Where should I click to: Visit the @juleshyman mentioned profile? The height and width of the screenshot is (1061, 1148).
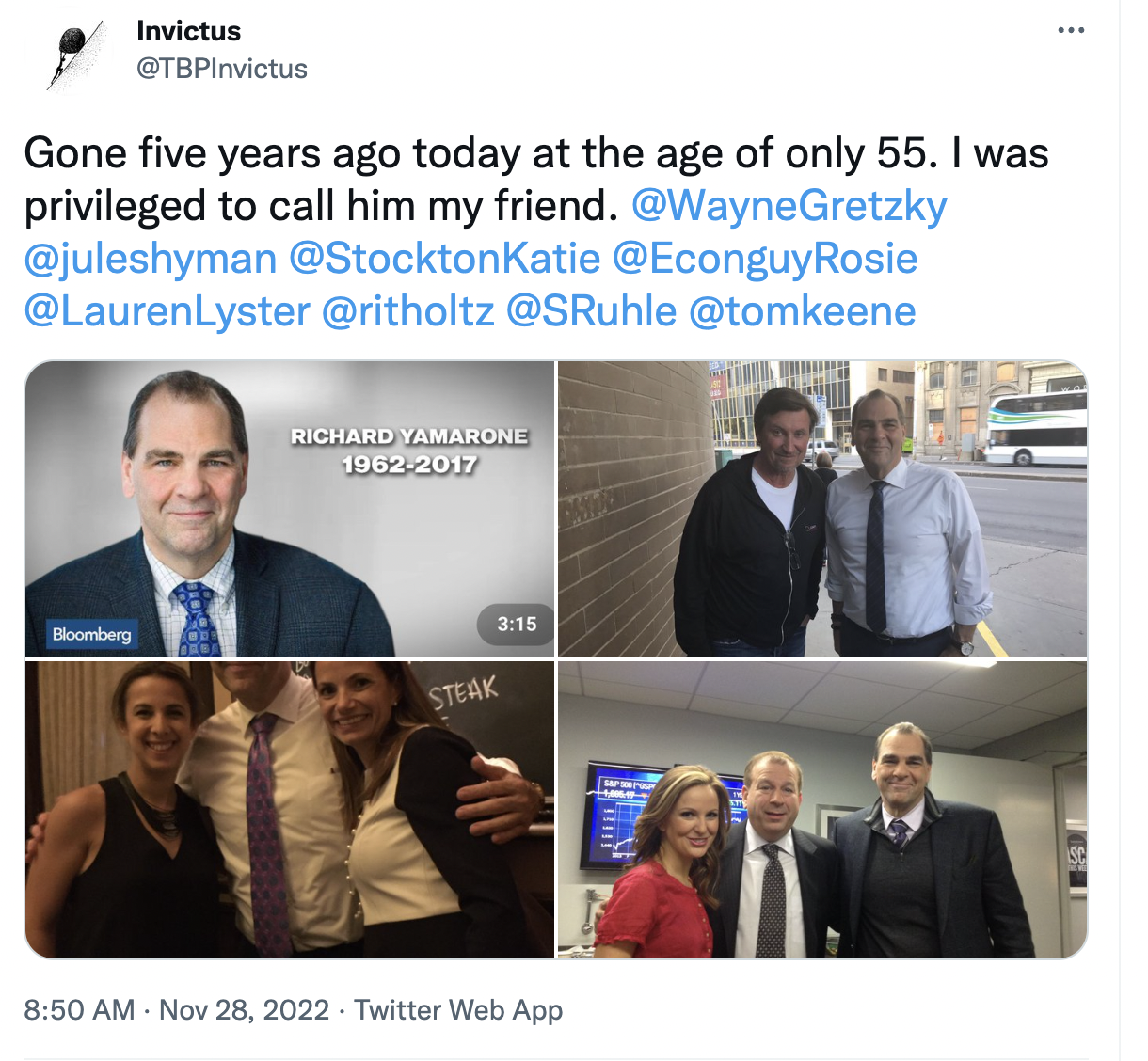(x=151, y=259)
